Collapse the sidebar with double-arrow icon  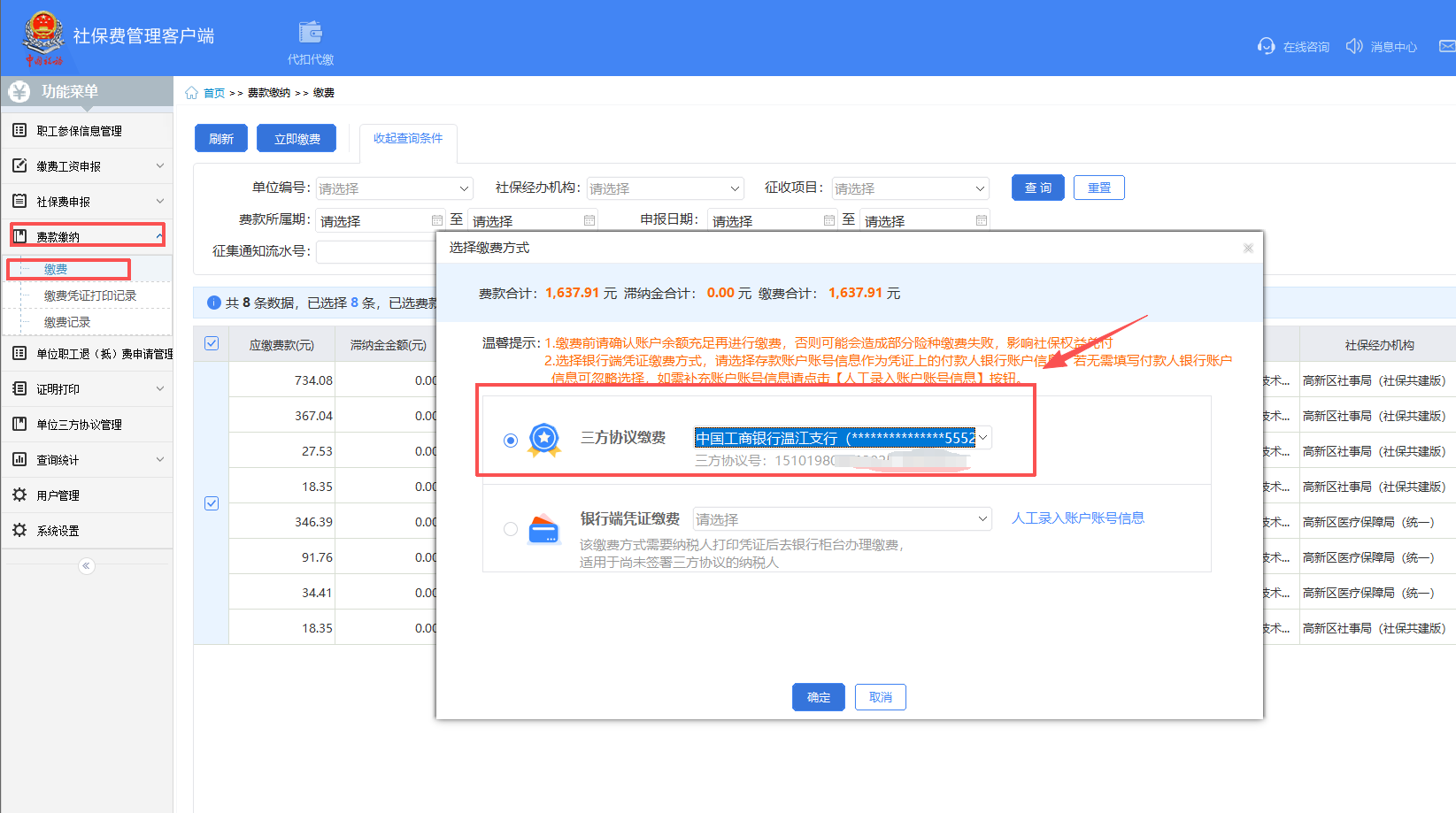click(x=86, y=566)
